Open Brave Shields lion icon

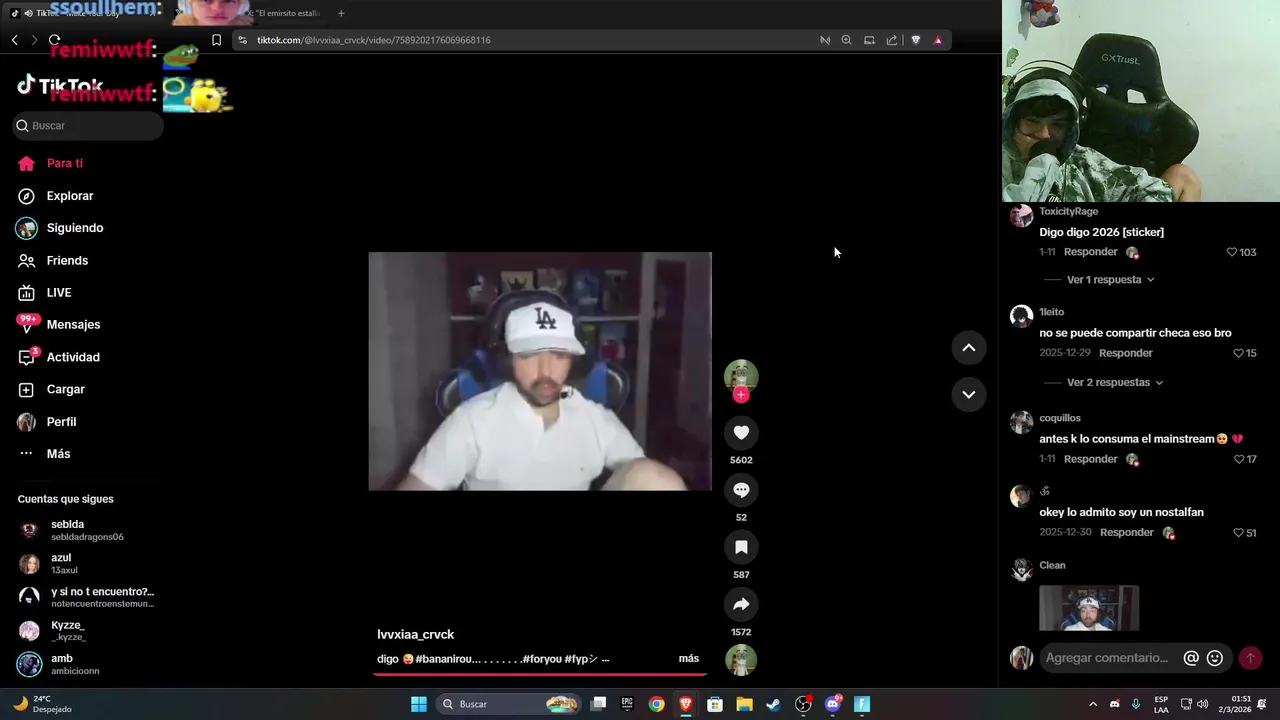pos(915,40)
